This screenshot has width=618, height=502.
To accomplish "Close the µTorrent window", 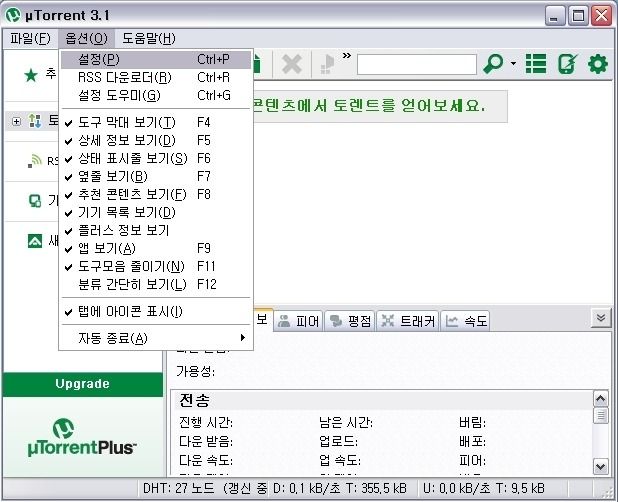I will [601, 16].
